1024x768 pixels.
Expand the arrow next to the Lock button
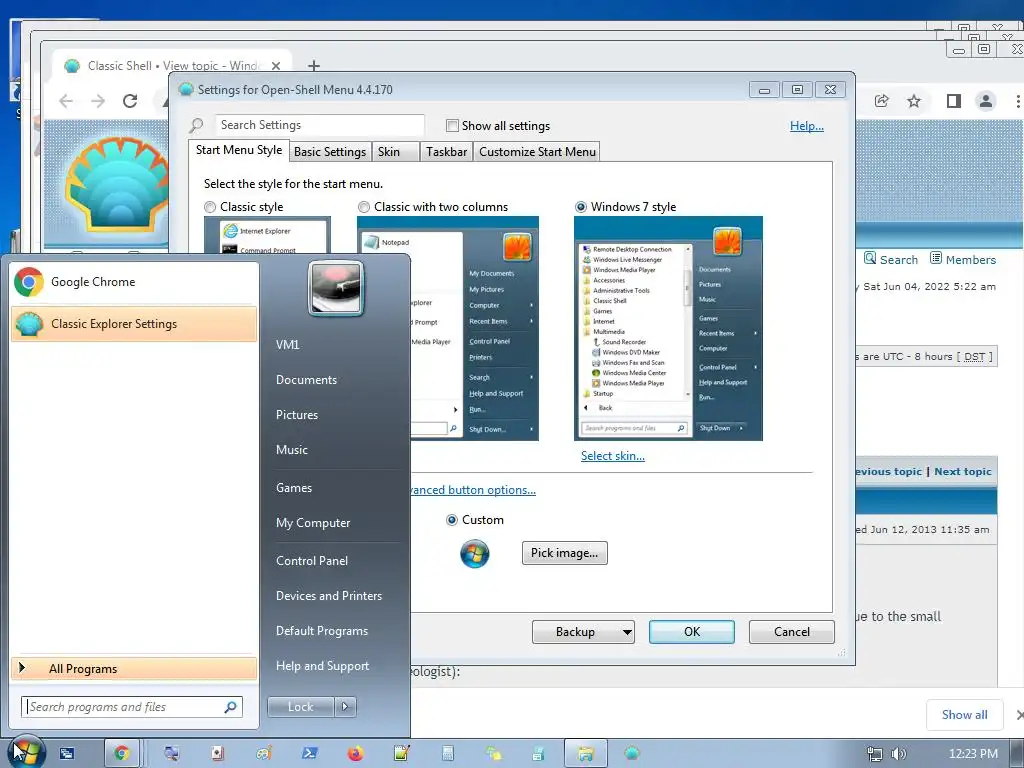tap(345, 707)
